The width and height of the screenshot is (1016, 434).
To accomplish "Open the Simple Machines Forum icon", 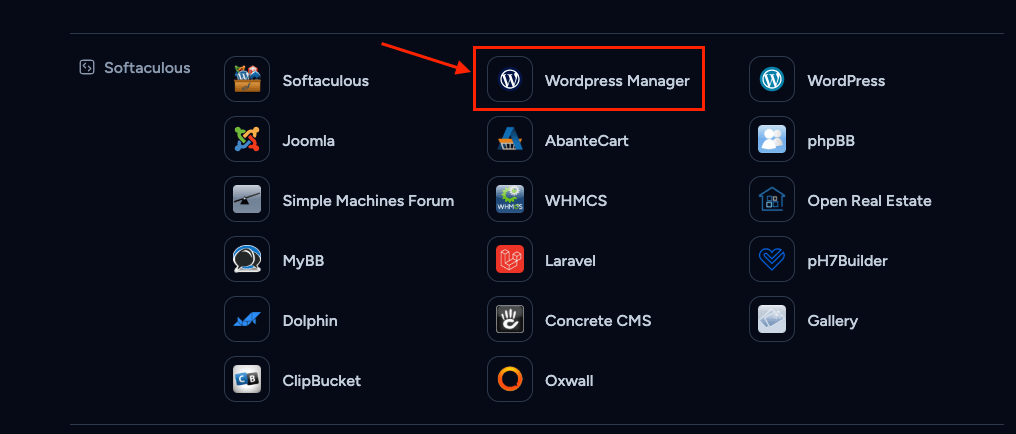I will pos(247,200).
